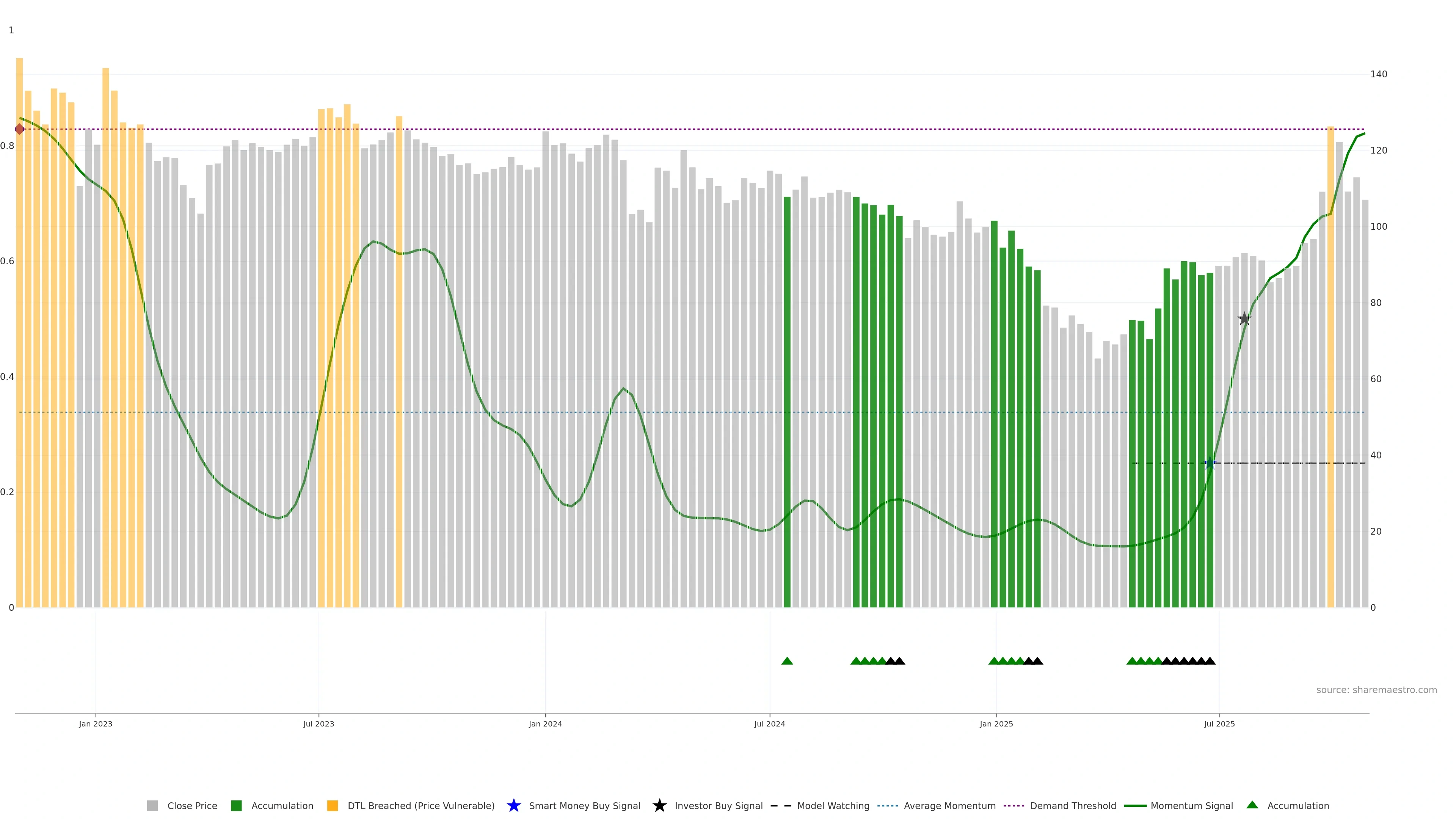Toggle the Model Watching dashed legend entry
Viewport: 1456px width, 819px height.
(x=781, y=805)
